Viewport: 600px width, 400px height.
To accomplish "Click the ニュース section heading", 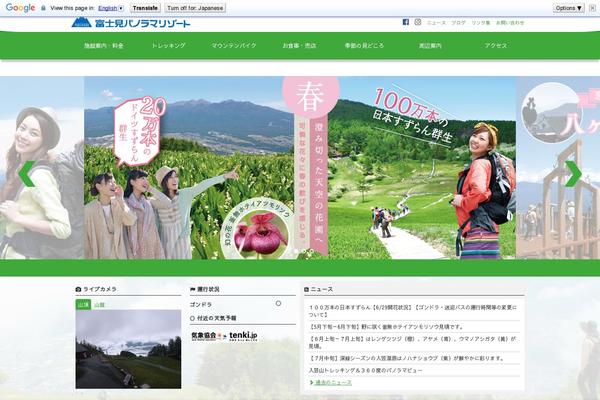I will coord(319,289).
